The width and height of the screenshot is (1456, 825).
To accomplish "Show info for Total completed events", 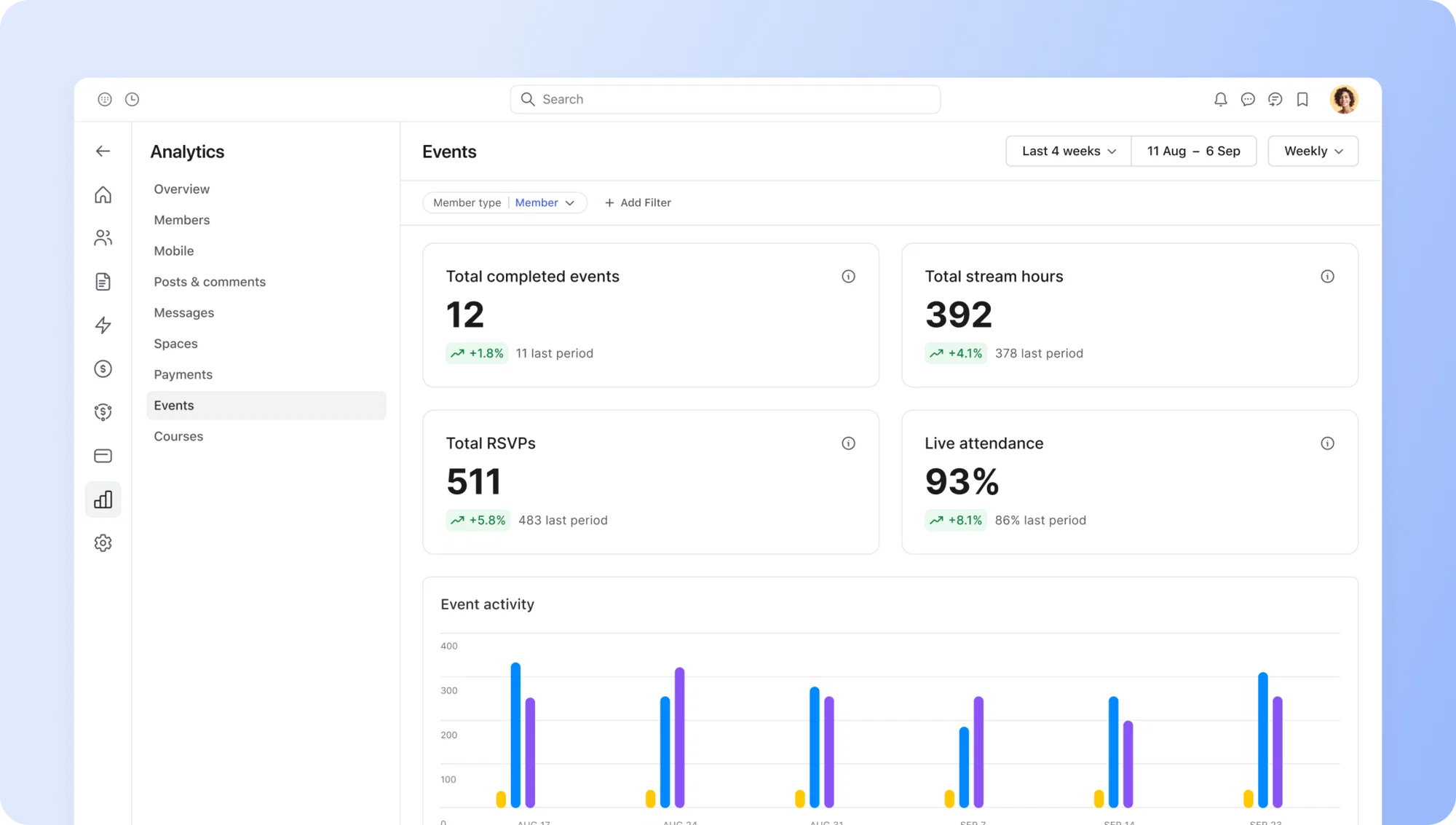I will (848, 277).
